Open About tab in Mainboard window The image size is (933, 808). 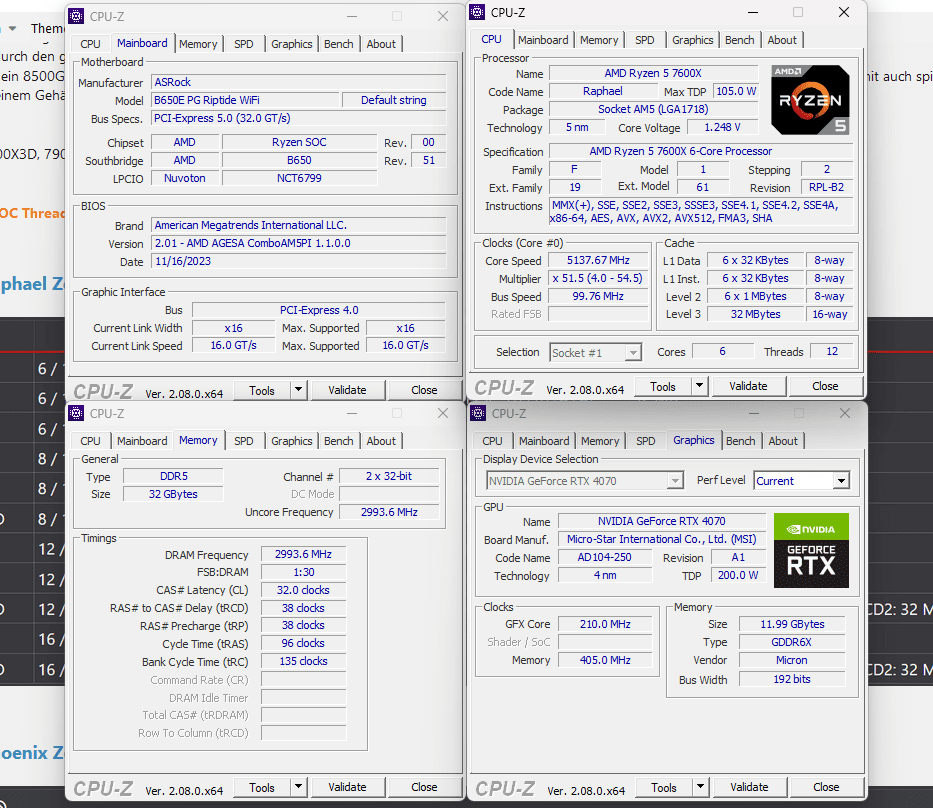[x=381, y=44]
